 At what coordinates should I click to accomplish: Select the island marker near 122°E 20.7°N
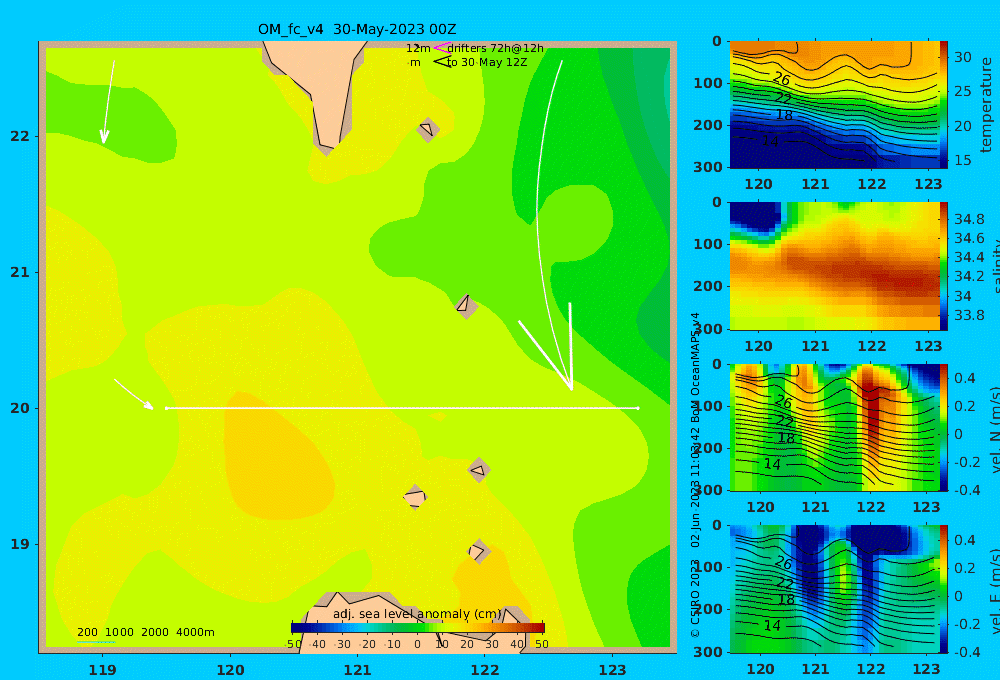point(466,306)
